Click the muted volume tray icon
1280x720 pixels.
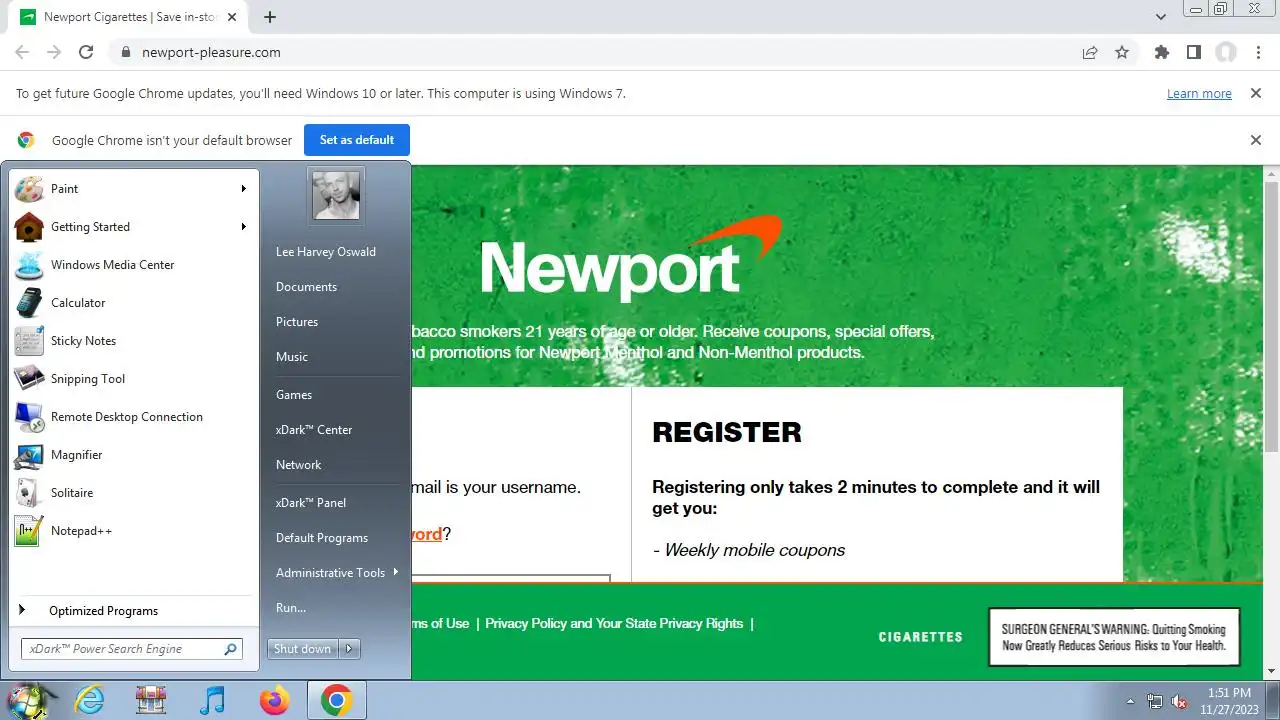[x=1179, y=701]
